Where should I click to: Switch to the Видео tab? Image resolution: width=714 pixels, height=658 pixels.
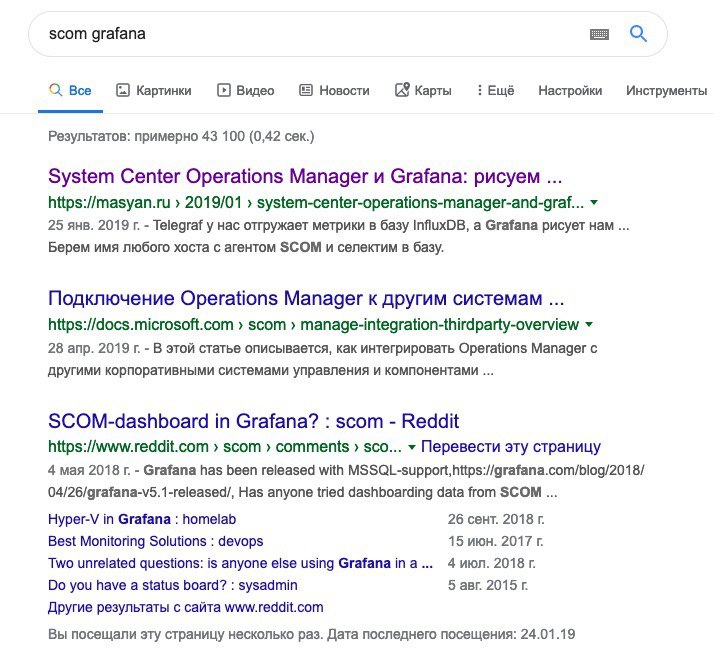pos(245,91)
